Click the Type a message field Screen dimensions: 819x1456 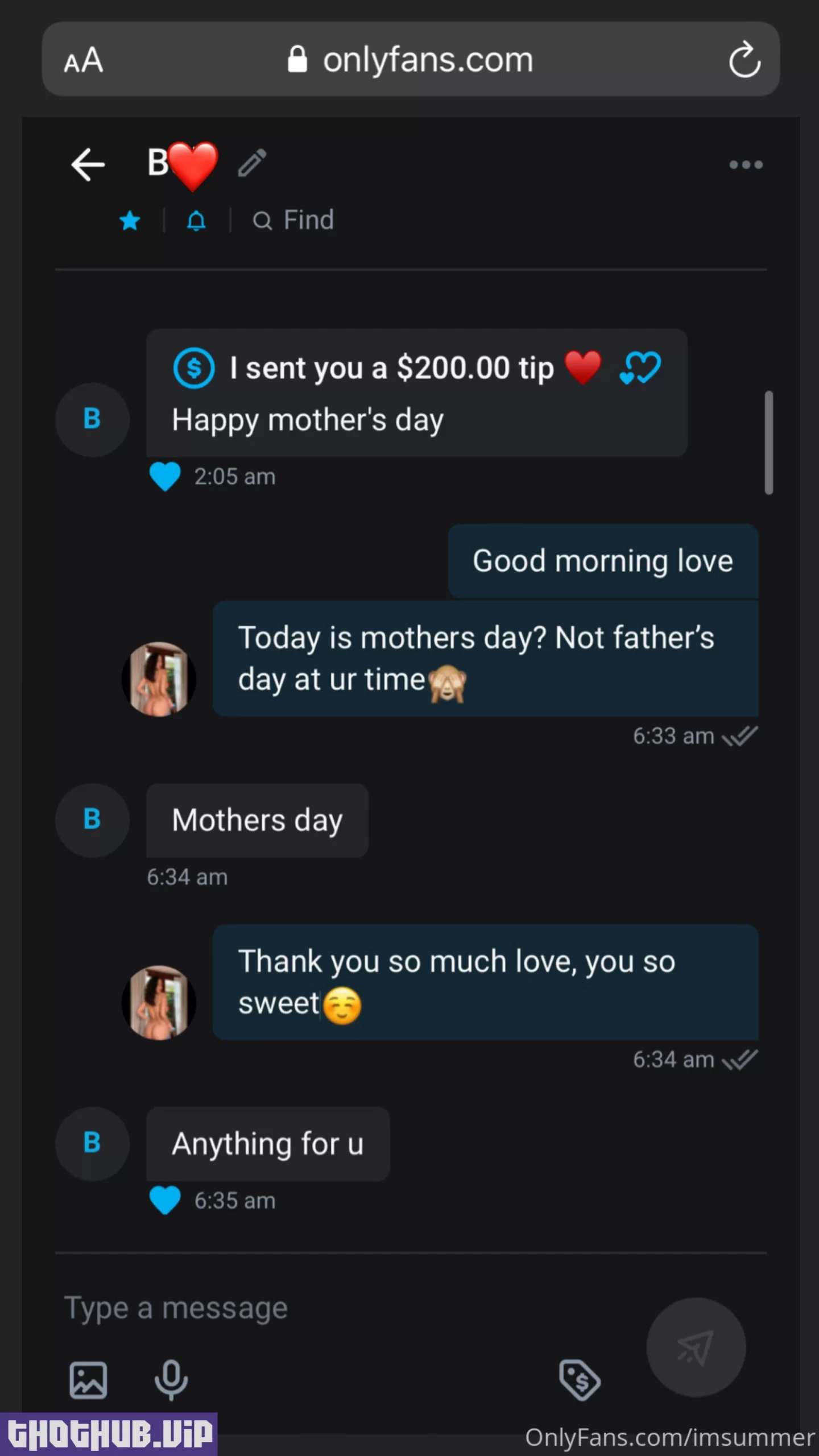coord(341,1308)
